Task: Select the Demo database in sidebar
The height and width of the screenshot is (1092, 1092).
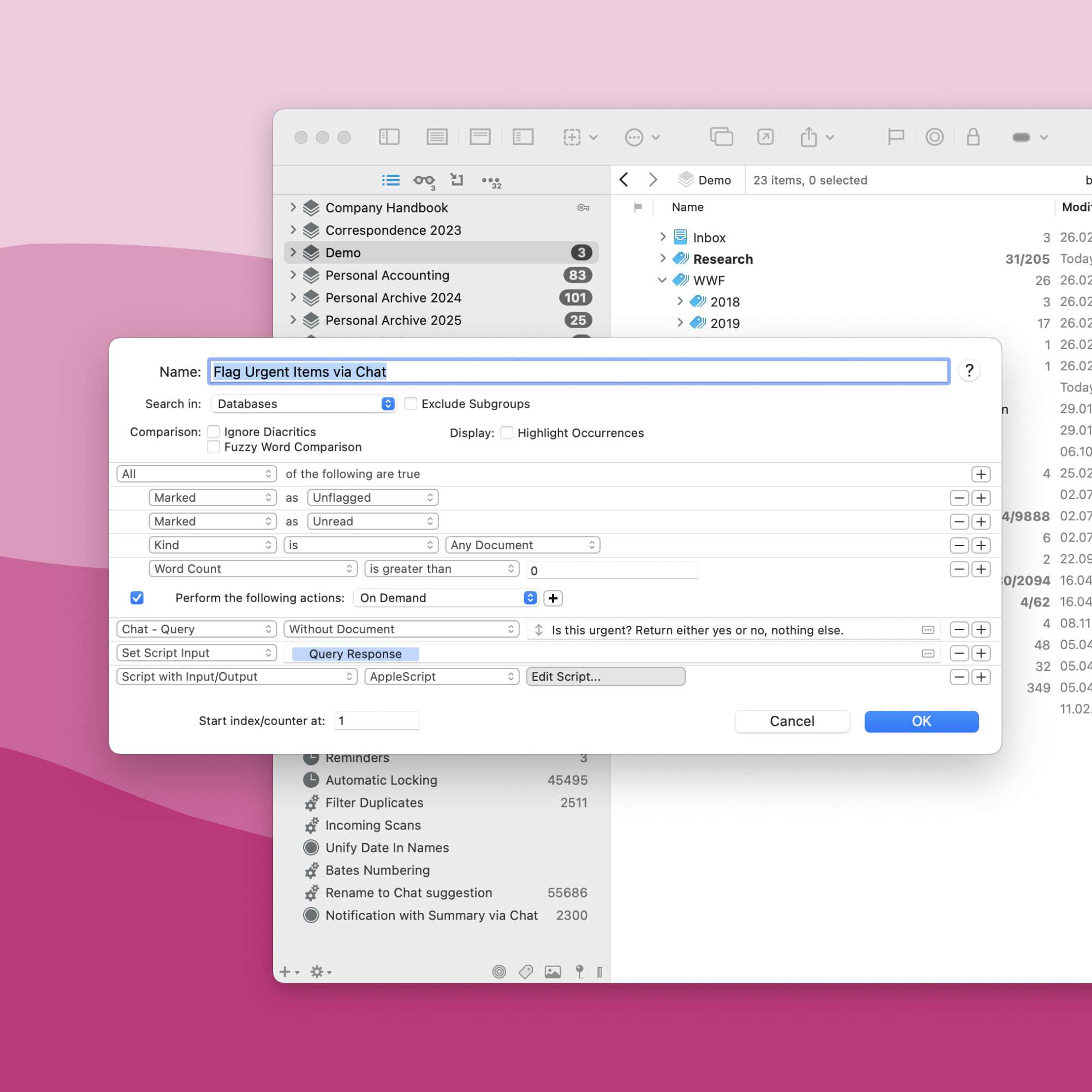Action: pos(441,253)
